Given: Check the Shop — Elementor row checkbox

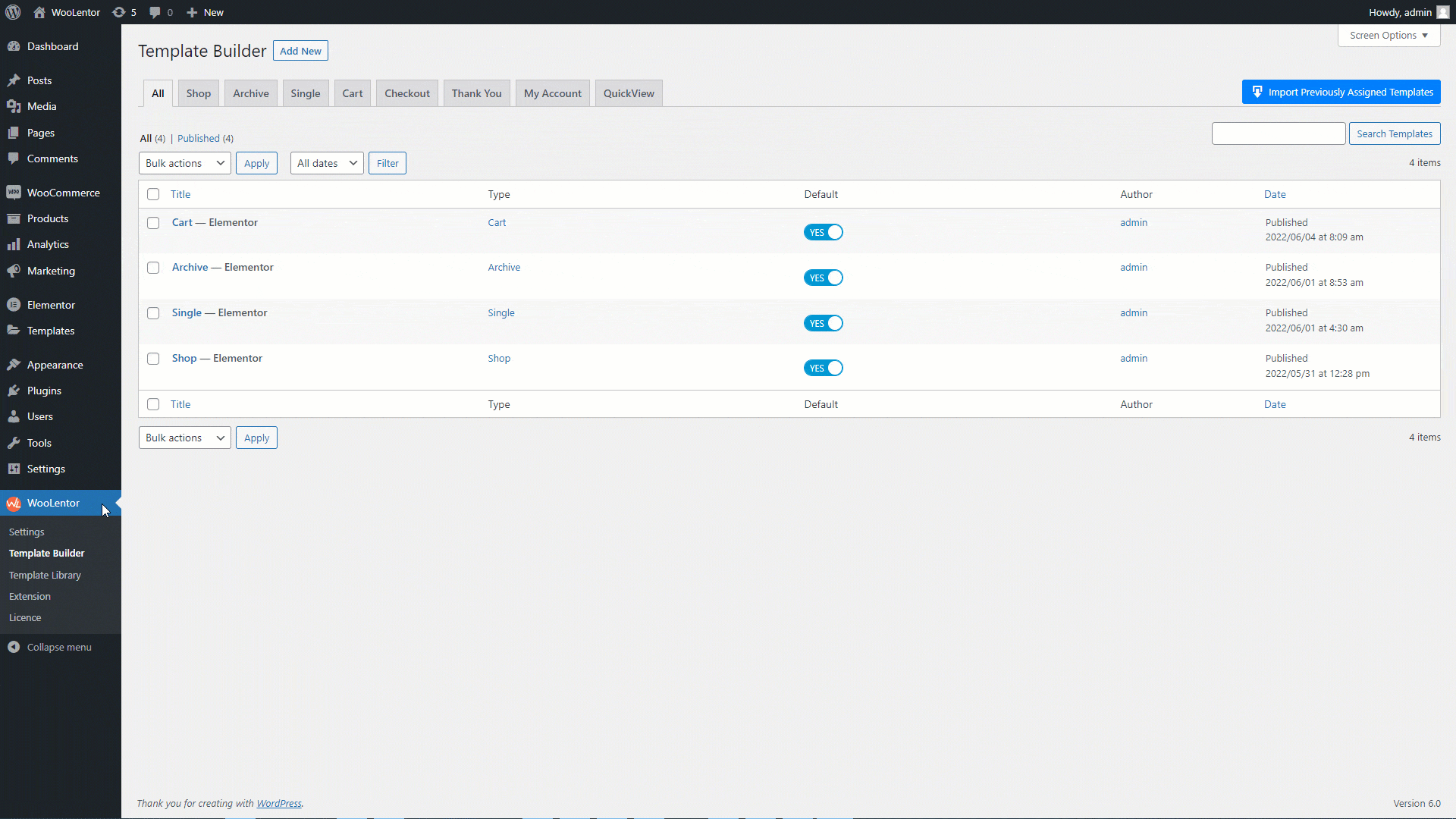Looking at the screenshot, I should click(x=153, y=359).
